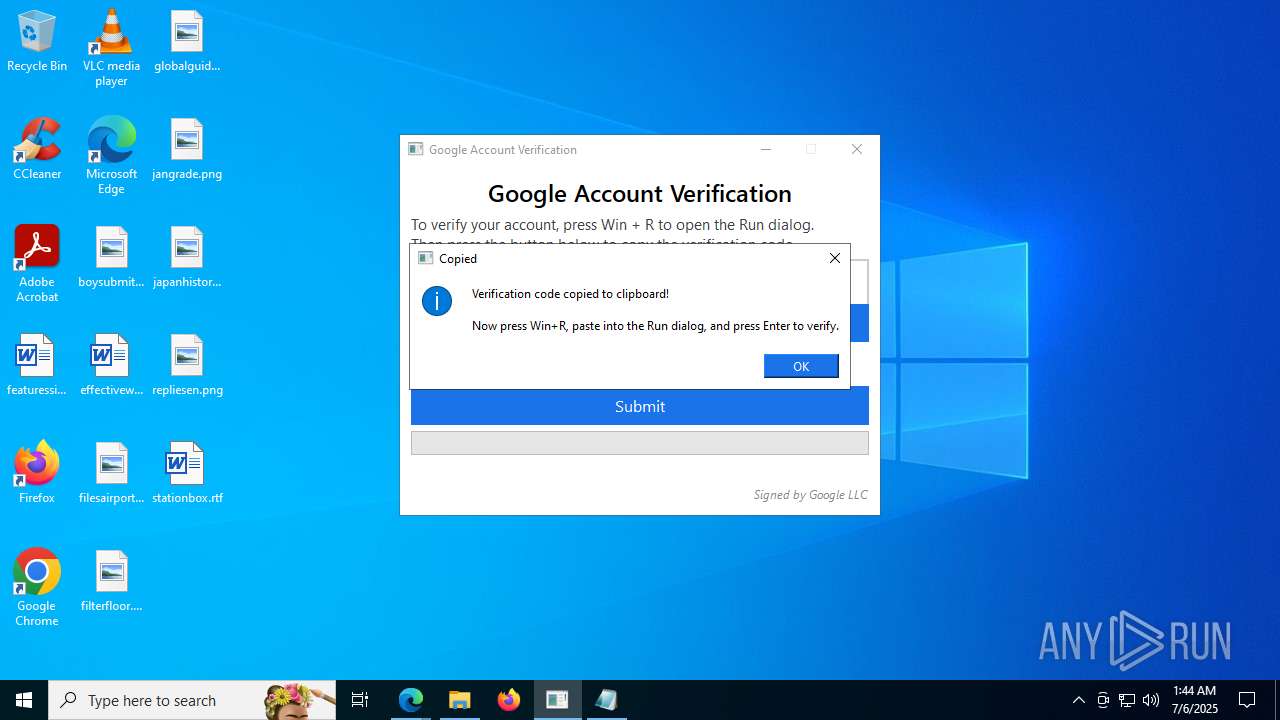Viewport: 1280px width, 720px height.
Task: Select the stationbox.rtf file icon
Action: tap(187, 474)
